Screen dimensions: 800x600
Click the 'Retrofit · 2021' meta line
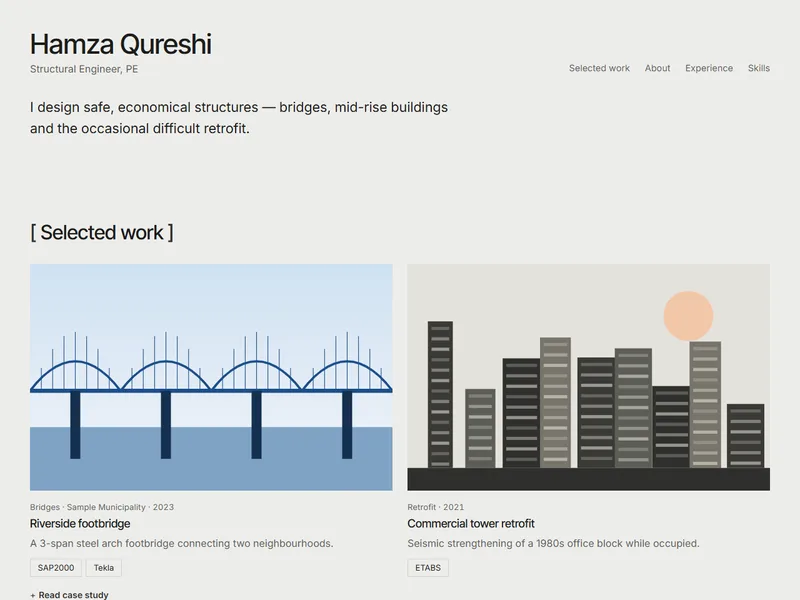coord(436,507)
